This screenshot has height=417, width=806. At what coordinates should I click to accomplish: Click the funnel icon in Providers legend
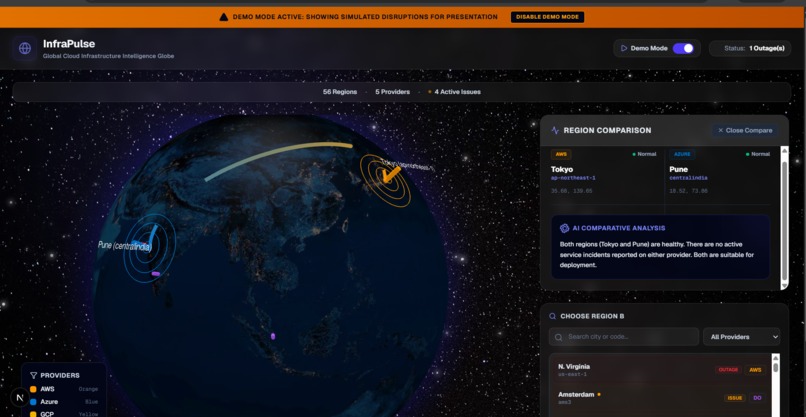(33, 375)
